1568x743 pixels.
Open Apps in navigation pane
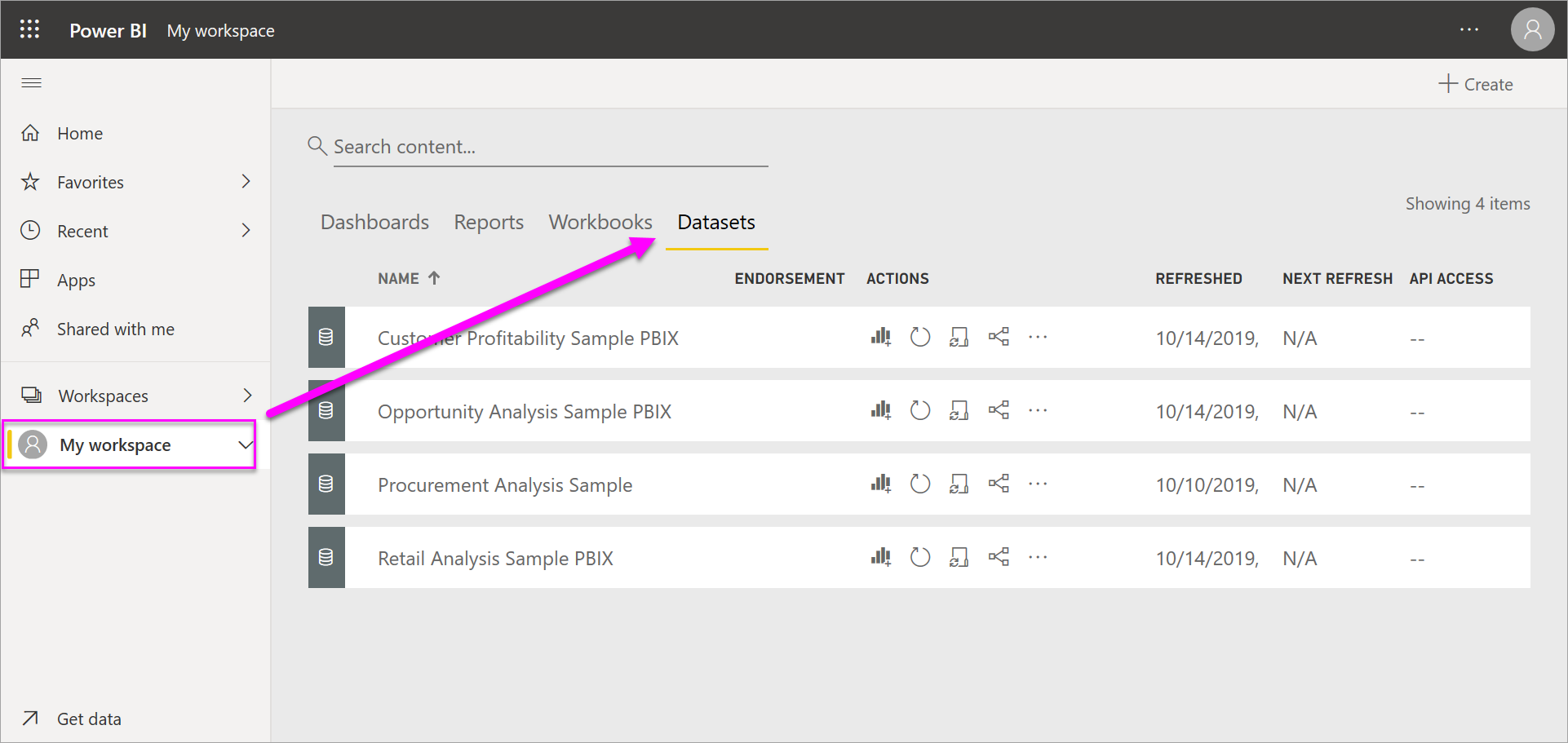coord(76,280)
